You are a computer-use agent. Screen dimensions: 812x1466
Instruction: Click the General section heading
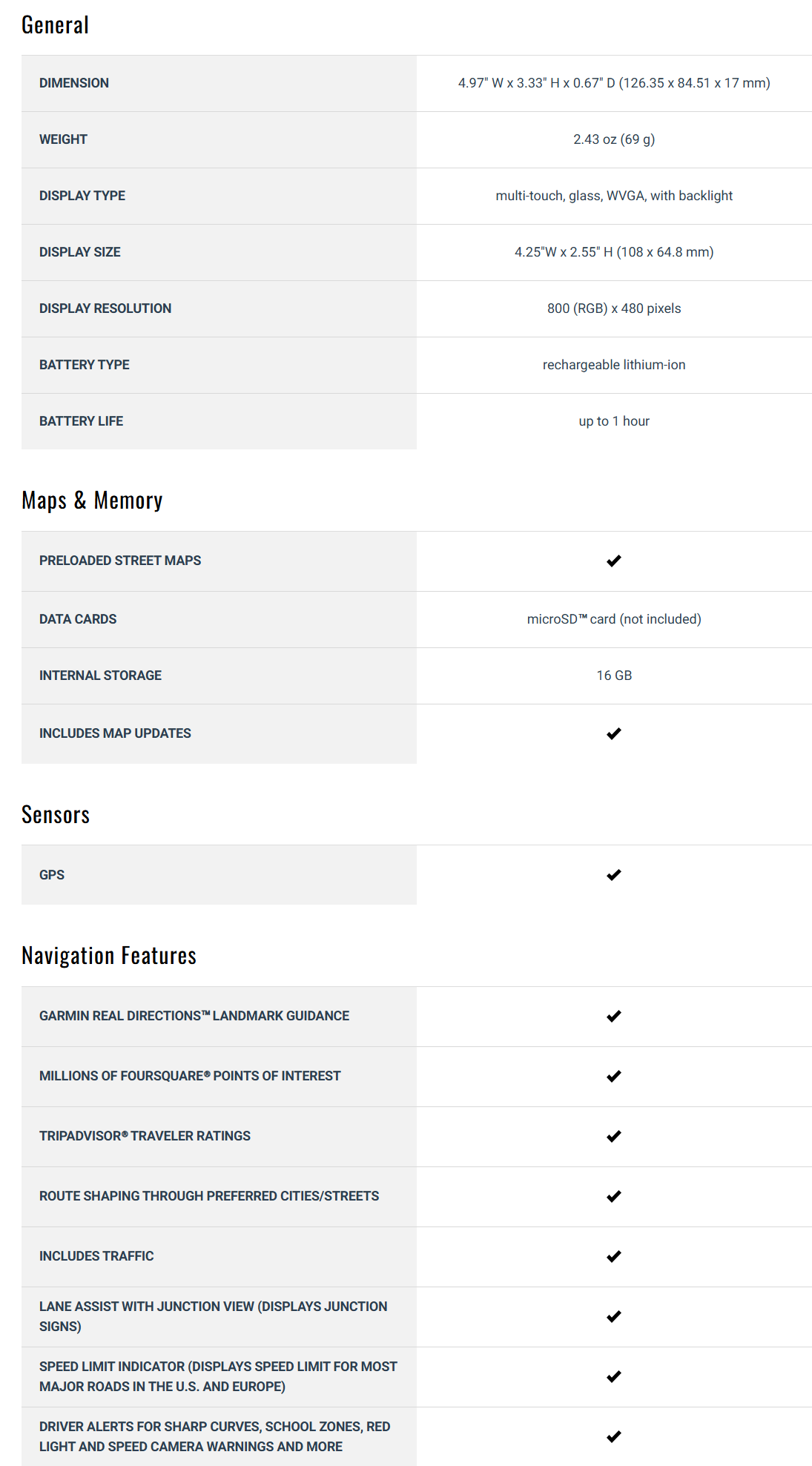[x=55, y=25]
